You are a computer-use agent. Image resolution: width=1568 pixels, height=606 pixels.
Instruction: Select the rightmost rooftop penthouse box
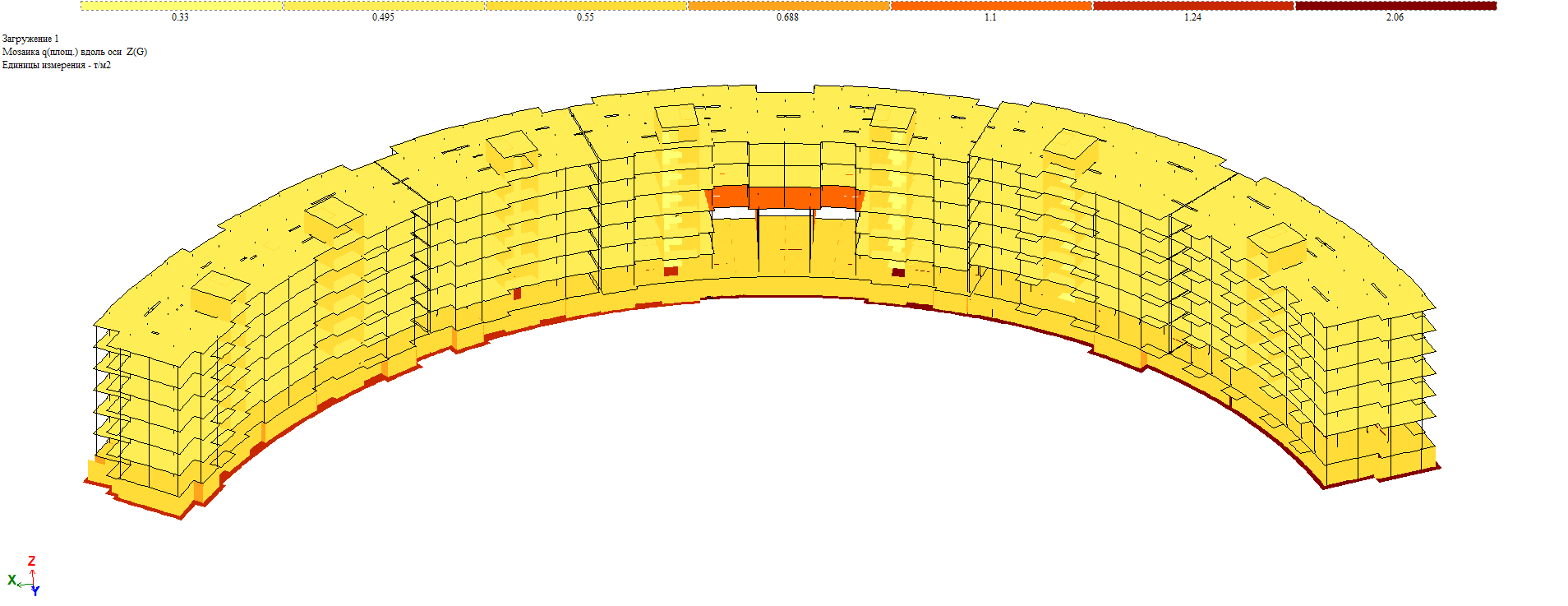(1275, 242)
